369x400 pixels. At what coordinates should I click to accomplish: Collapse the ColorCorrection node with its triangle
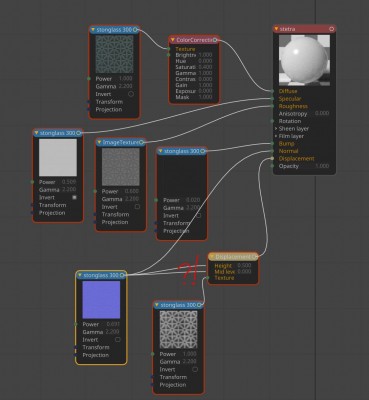(172, 40)
